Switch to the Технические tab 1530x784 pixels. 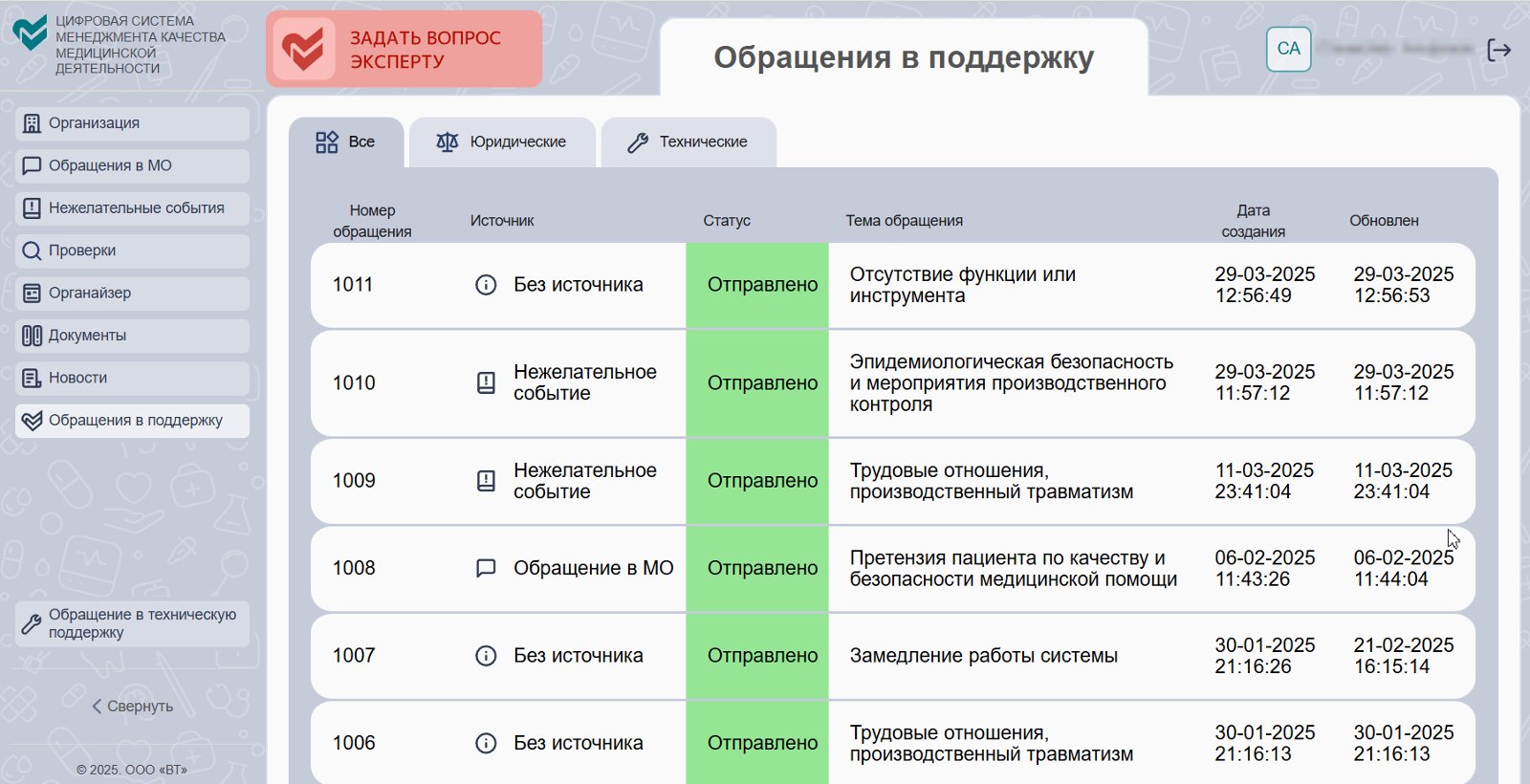coord(688,142)
